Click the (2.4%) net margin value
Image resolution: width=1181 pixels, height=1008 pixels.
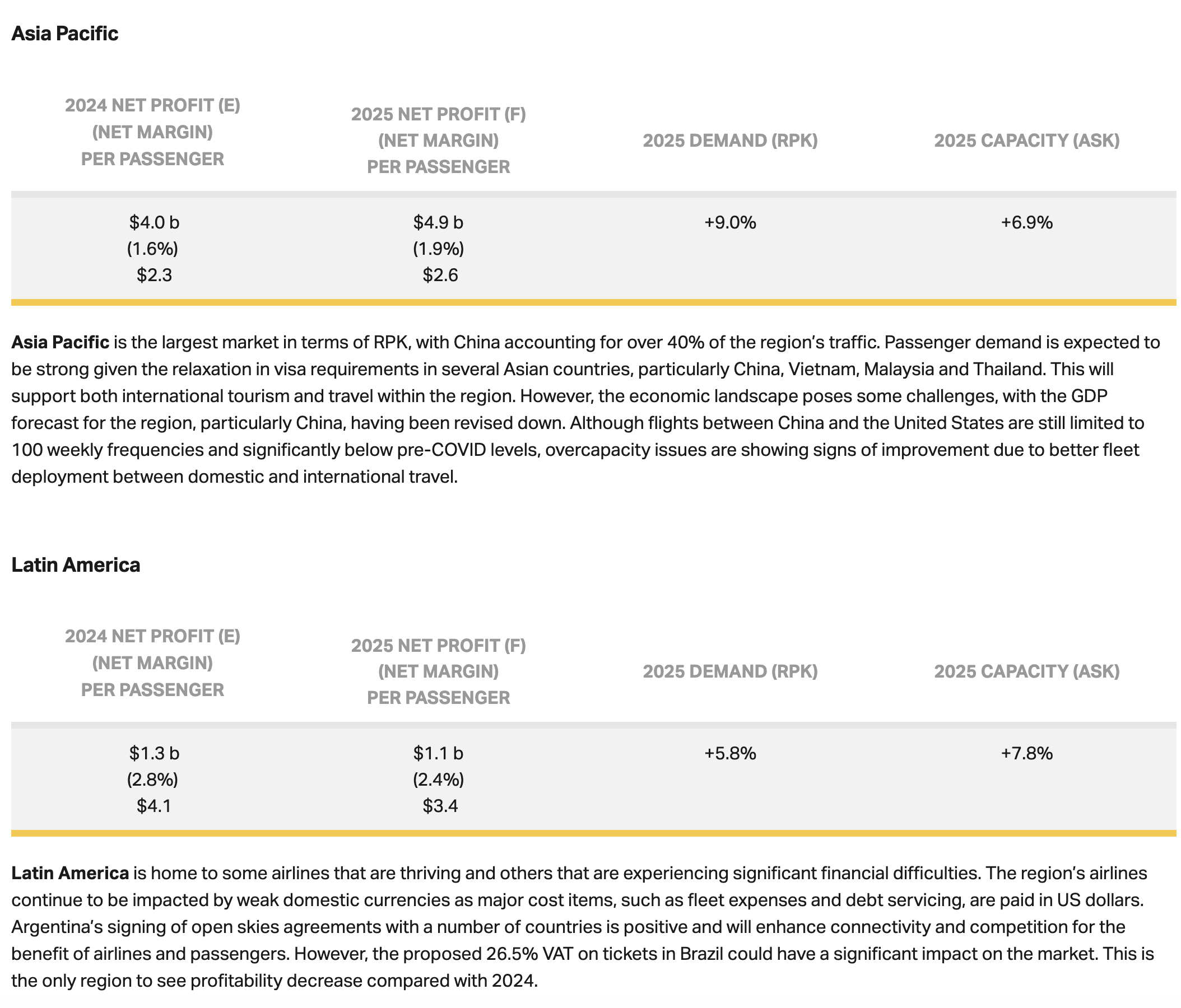click(x=438, y=779)
